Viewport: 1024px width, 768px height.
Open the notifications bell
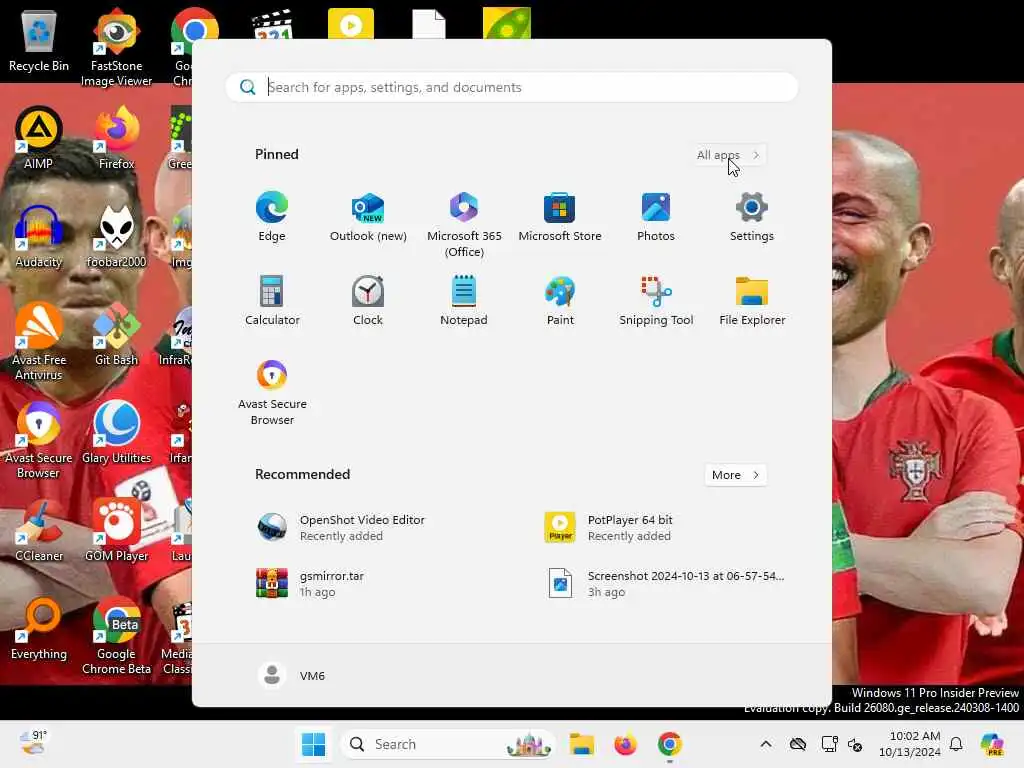coord(956,744)
